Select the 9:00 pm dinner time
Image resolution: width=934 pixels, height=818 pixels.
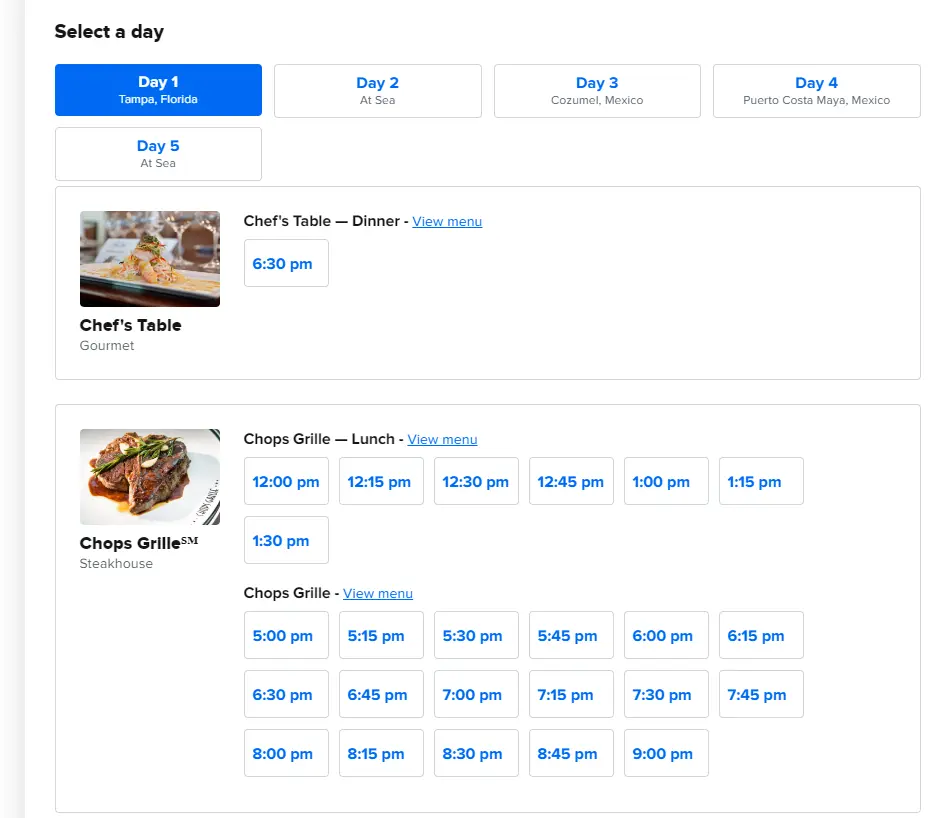click(x=666, y=753)
